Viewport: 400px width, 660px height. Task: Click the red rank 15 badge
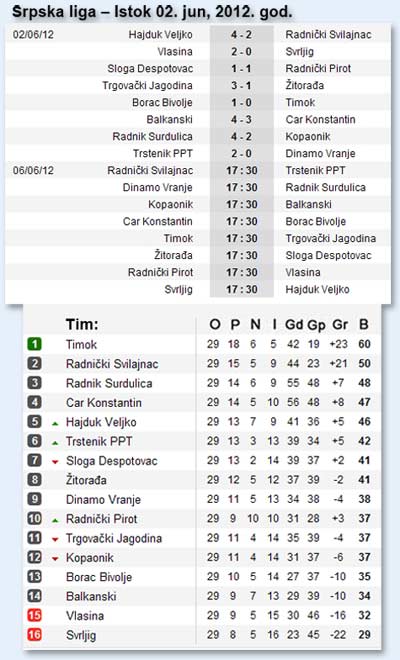coord(35,615)
